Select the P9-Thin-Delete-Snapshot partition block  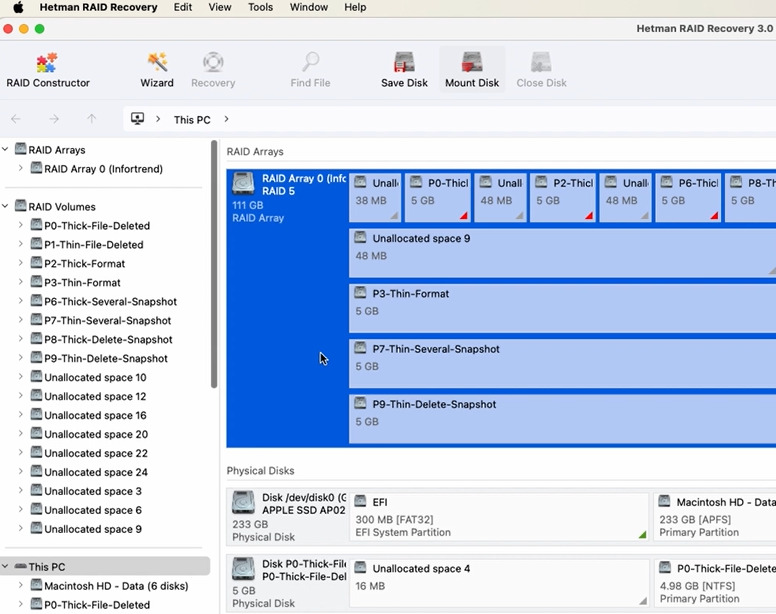coord(562,419)
